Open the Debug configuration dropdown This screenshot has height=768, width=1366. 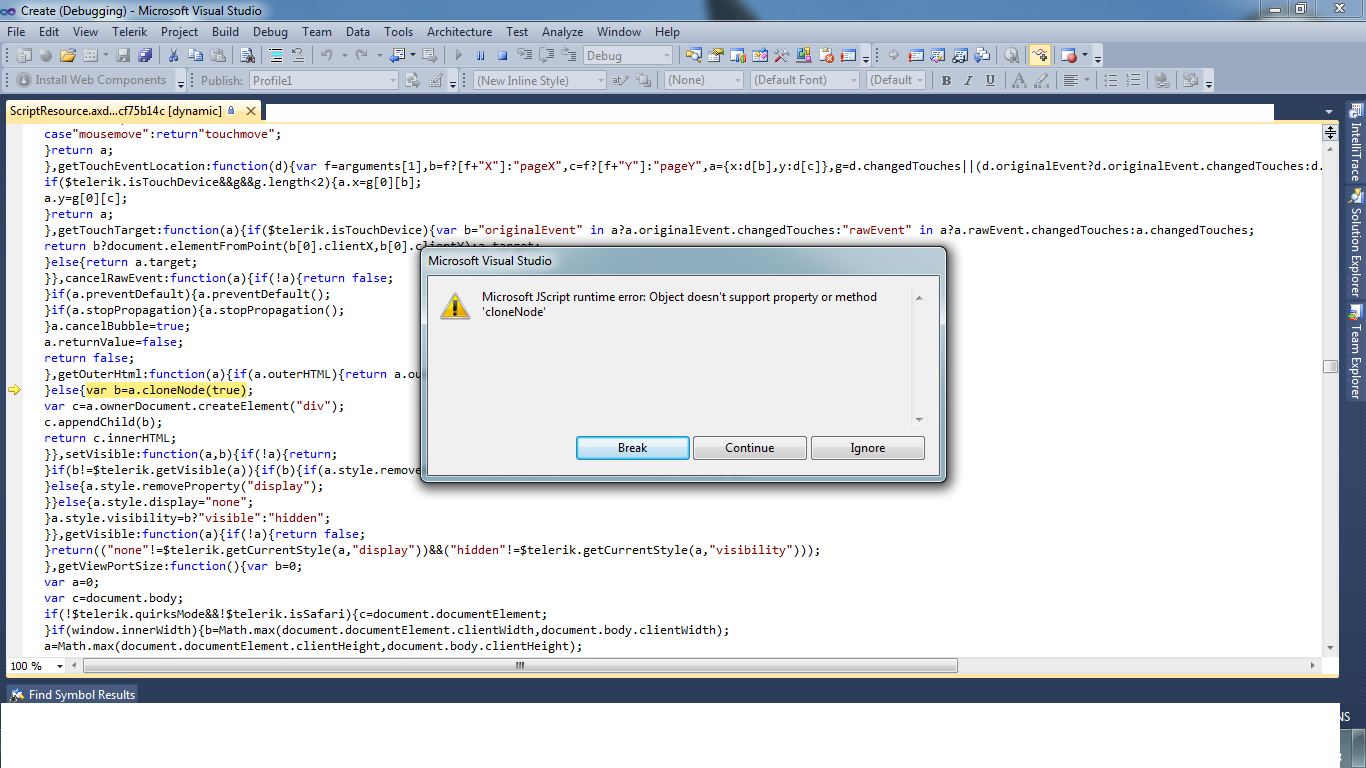point(628,56)
